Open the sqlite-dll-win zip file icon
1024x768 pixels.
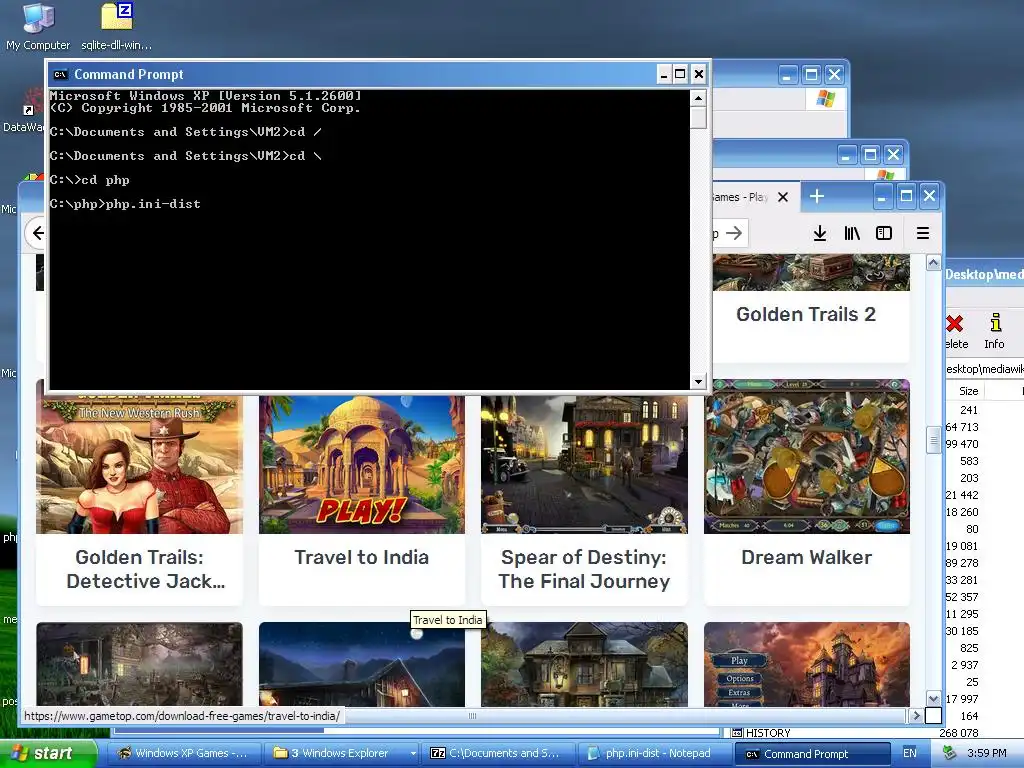click(x=116, y=26)
